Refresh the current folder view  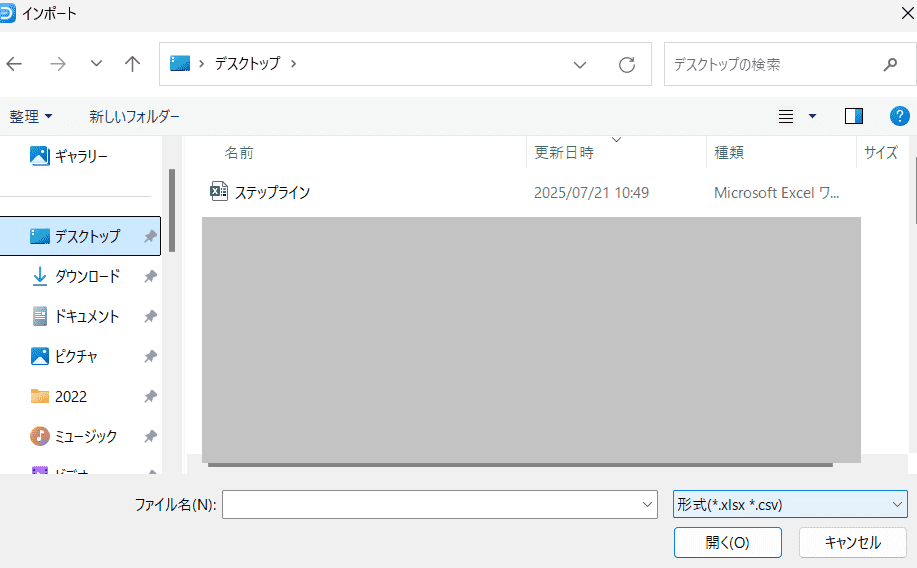627,64
